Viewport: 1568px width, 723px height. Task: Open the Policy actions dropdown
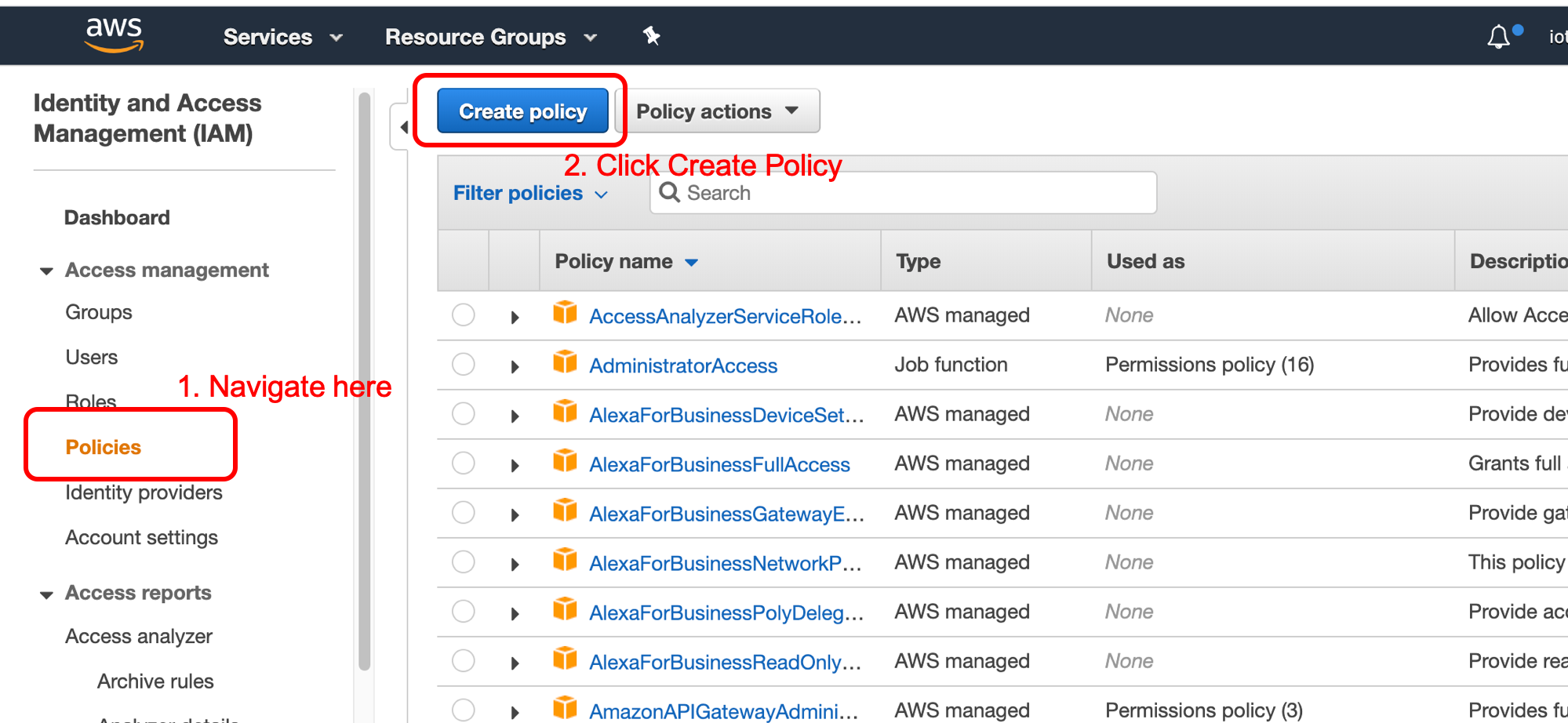pyautogui.click(x=718, y=111)
